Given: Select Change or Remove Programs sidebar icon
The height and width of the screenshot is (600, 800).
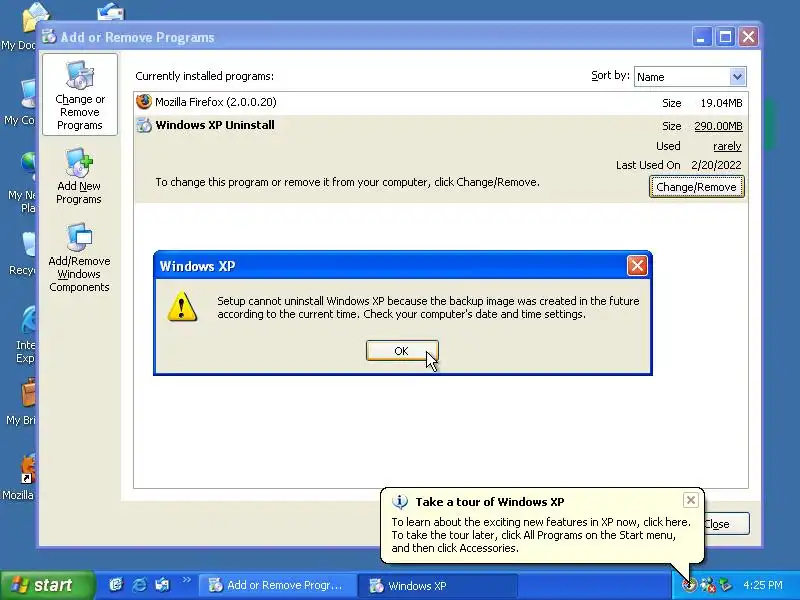Looking at the screenshot, I should pyautogui.click(x=80, y=95).
